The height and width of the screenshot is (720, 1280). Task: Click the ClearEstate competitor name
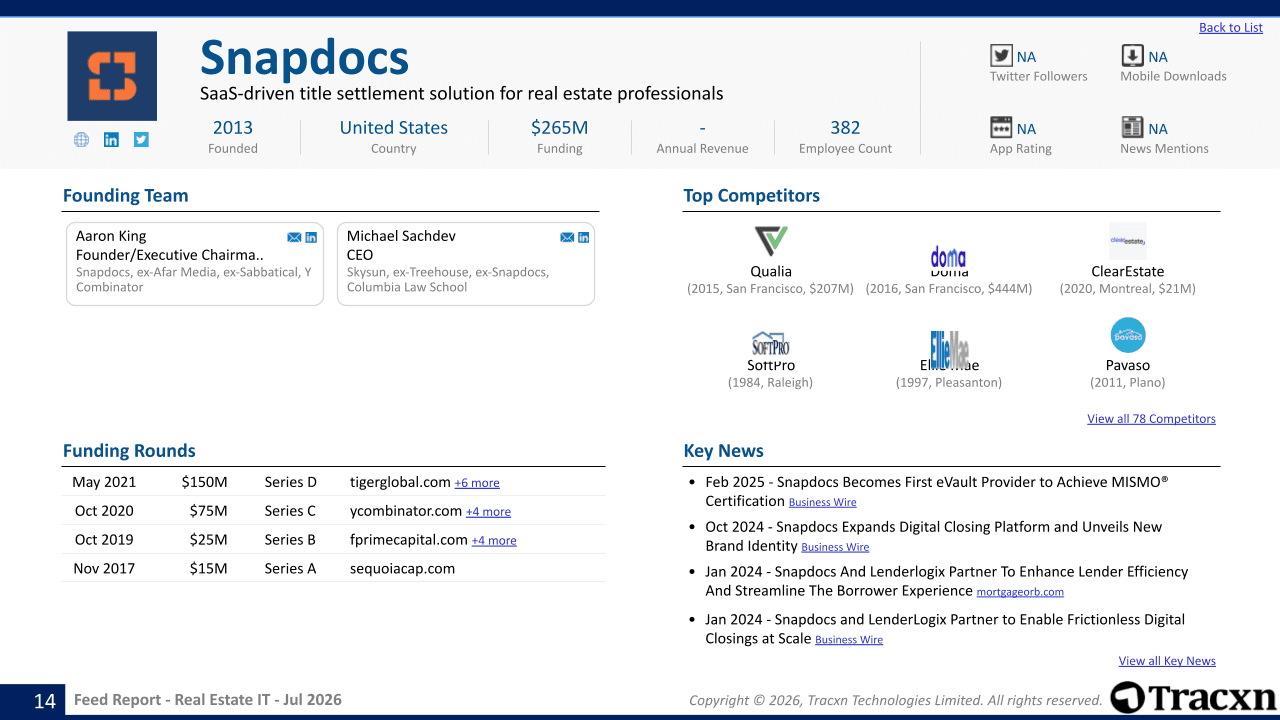point(1128,271)
